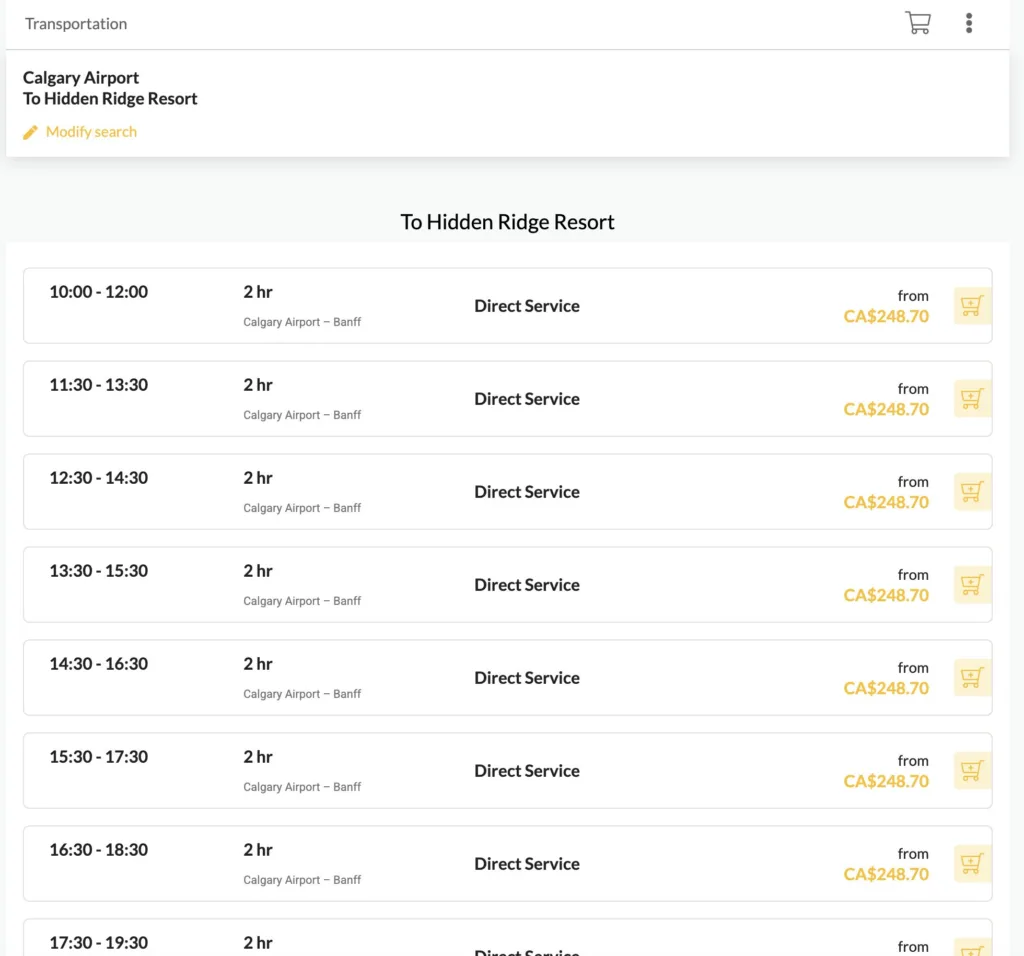Click Direct Service on the 13:30 trip
Image resolution: width=1024 pixels, height=956 pixels.
(527, 584)
